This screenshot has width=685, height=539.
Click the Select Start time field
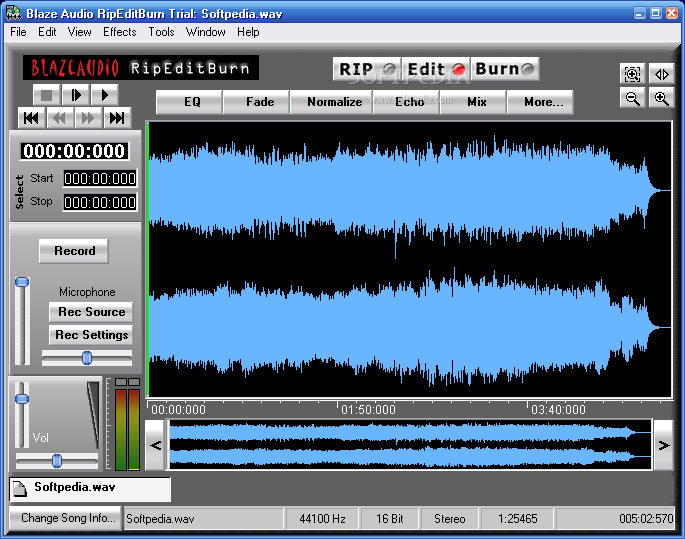click(x=100, y=179)
